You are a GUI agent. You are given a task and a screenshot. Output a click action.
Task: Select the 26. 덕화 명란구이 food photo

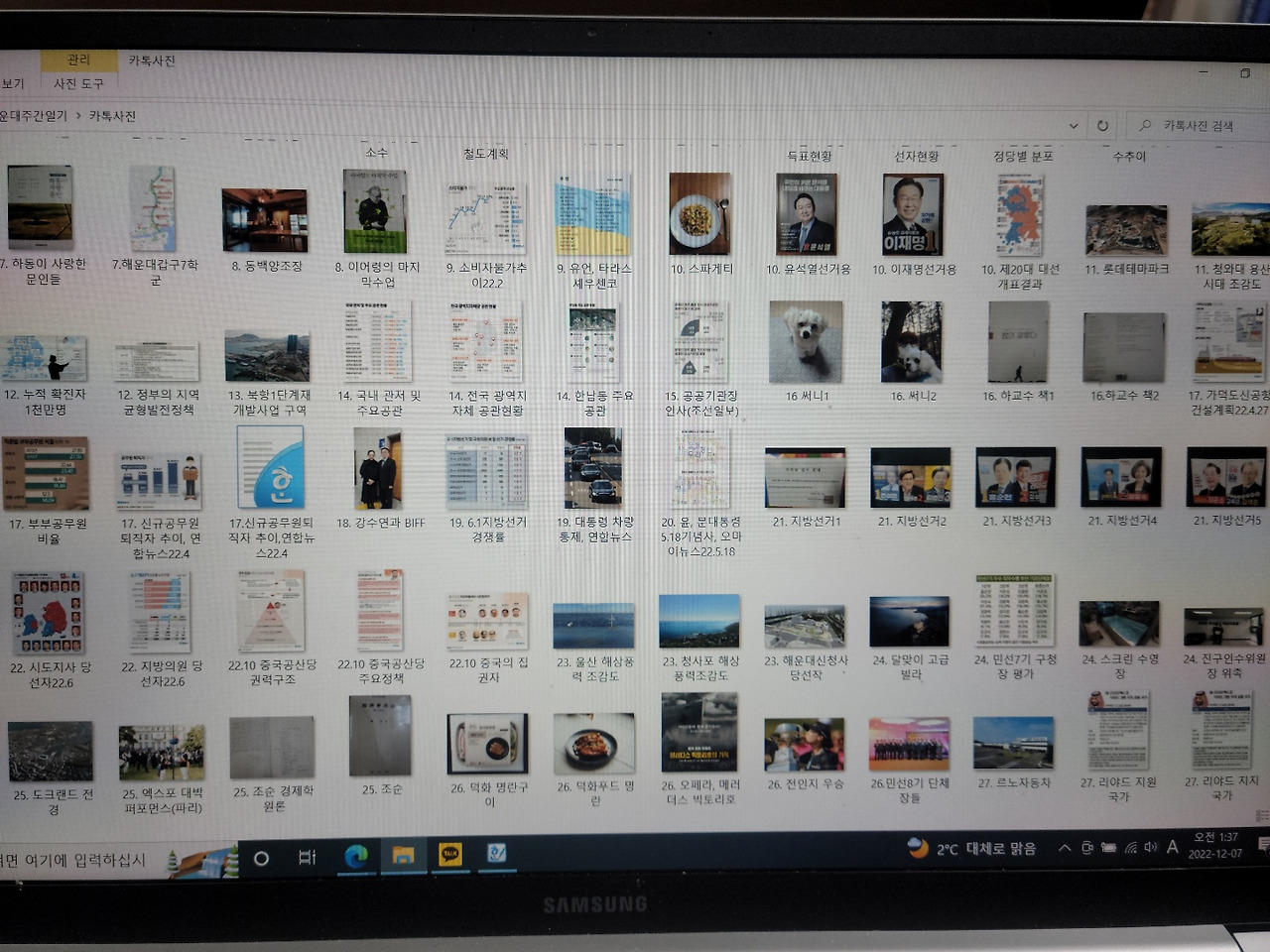[487, 744]
